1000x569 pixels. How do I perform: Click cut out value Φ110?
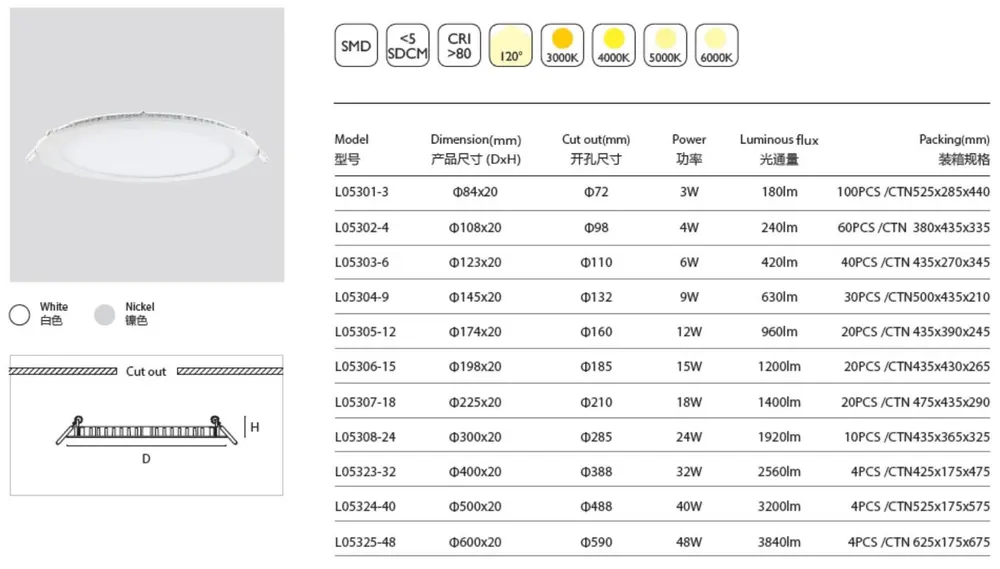pos(596,262)
